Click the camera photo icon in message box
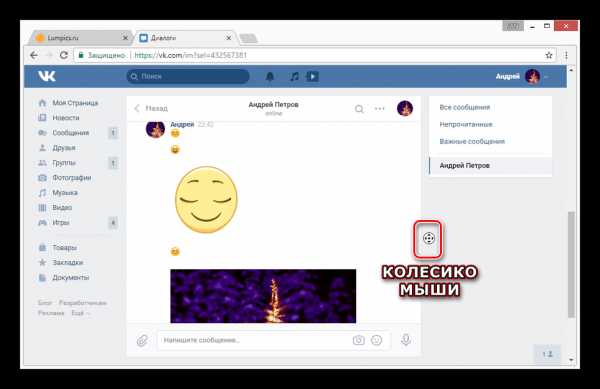Image resolution: width=600 pixels, height=389 pixels. pyautogui.click(x=359, y=340)
